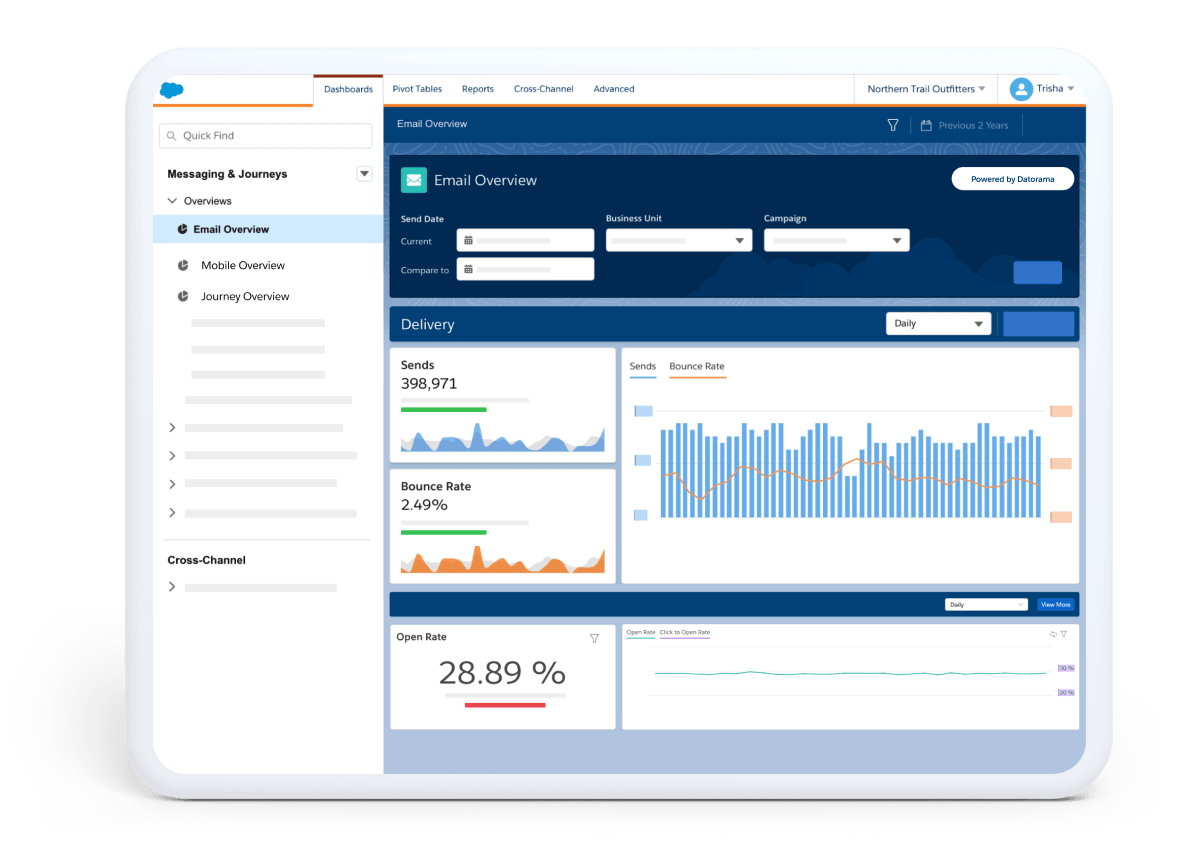Click the Open Rate card filter icon
The image size is (1200, 848).
[x=595, y=638]
